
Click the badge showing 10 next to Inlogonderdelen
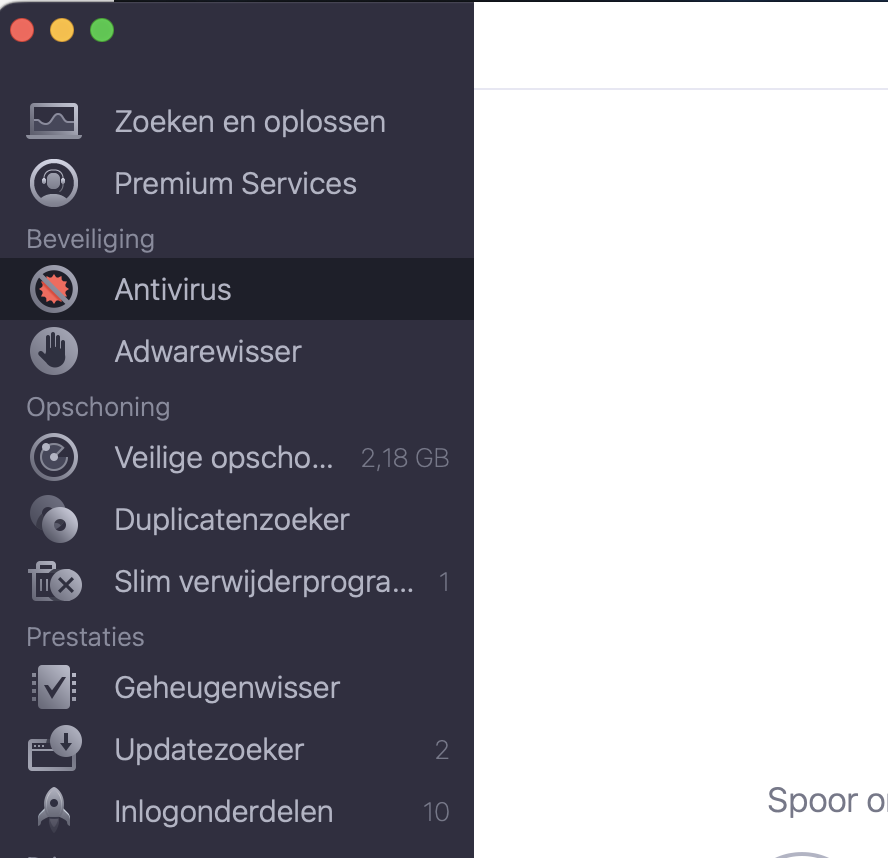point(437,812)
